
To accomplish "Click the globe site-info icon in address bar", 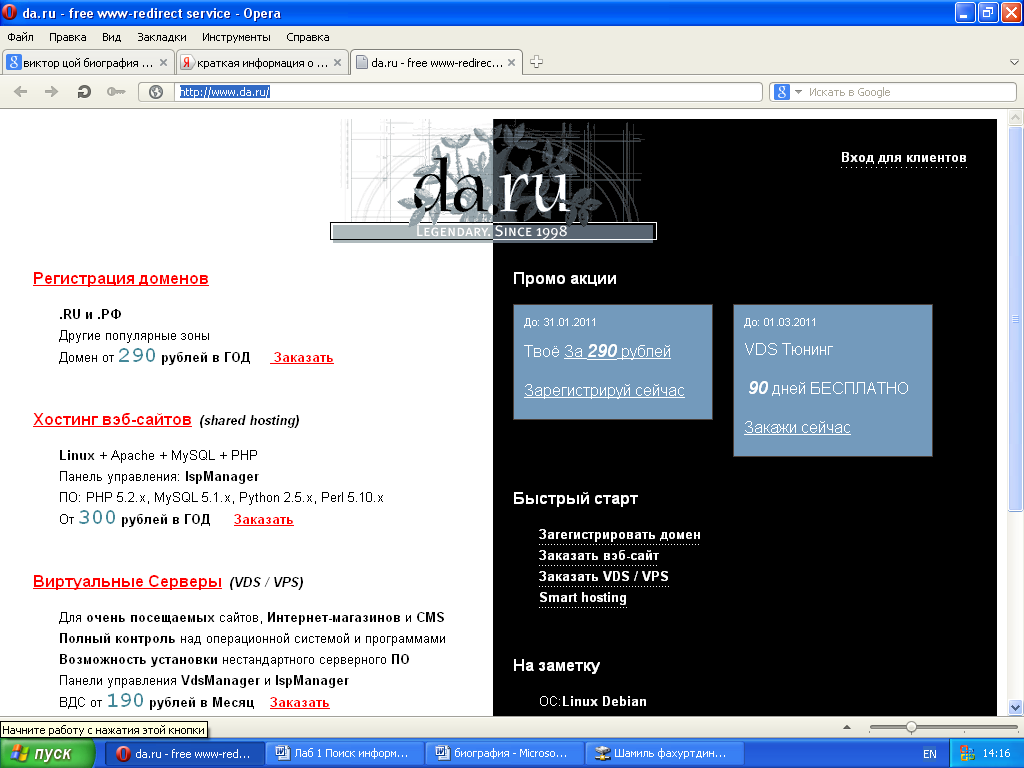I will (155, 92).
